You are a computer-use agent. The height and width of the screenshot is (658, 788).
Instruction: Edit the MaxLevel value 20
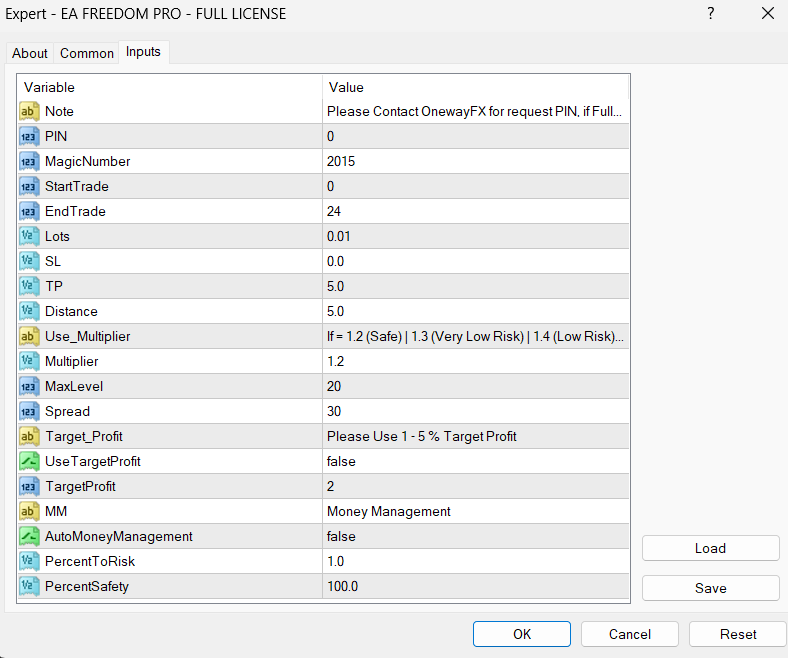pyautogui.click(x=475, y=387)
